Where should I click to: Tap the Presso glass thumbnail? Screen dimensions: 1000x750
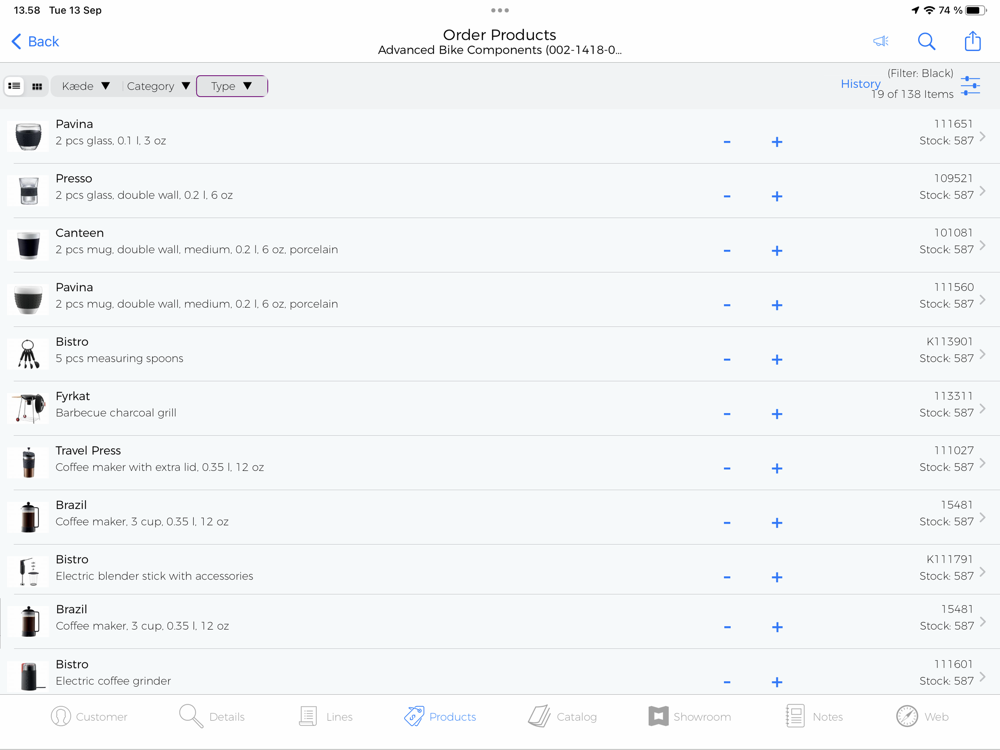(x=28, y=190)
